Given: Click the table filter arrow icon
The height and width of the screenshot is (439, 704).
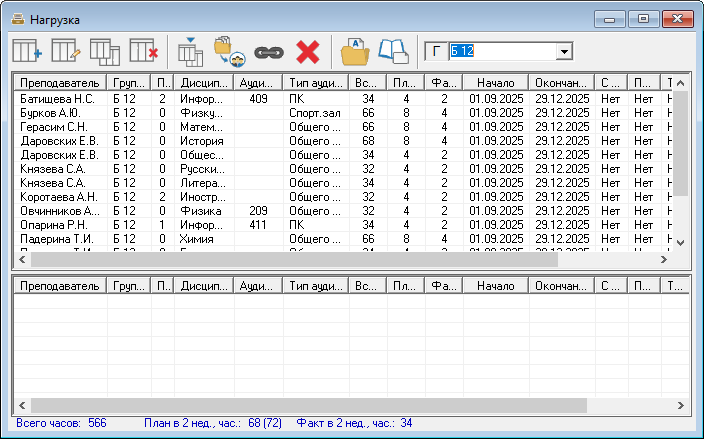Looking at the screenshot, I should [x=189, y=51].
